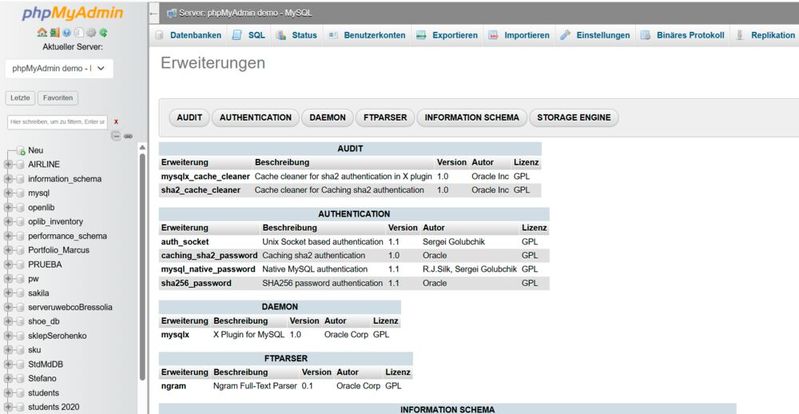
Task: Open the phpMyAdmin documentation blue icon
Action: (67, 33)
